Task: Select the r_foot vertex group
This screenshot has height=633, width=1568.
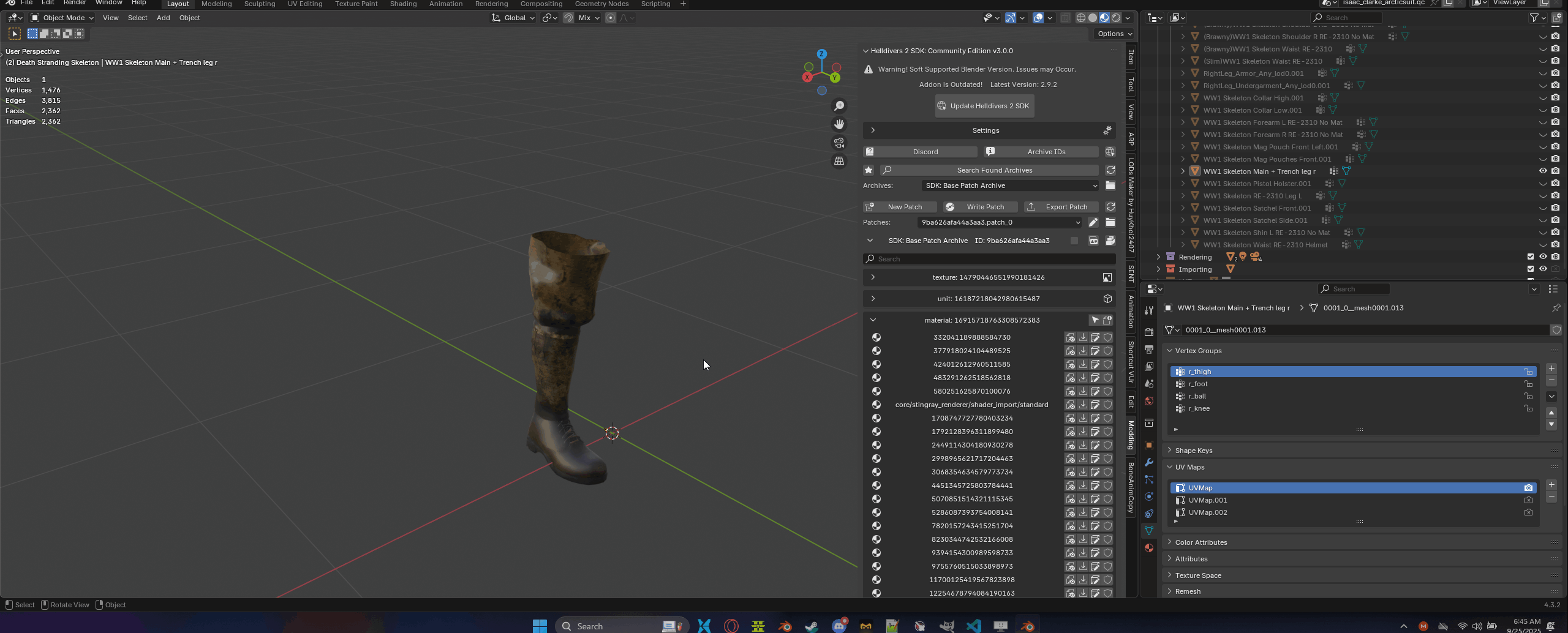Action: 1198,384
